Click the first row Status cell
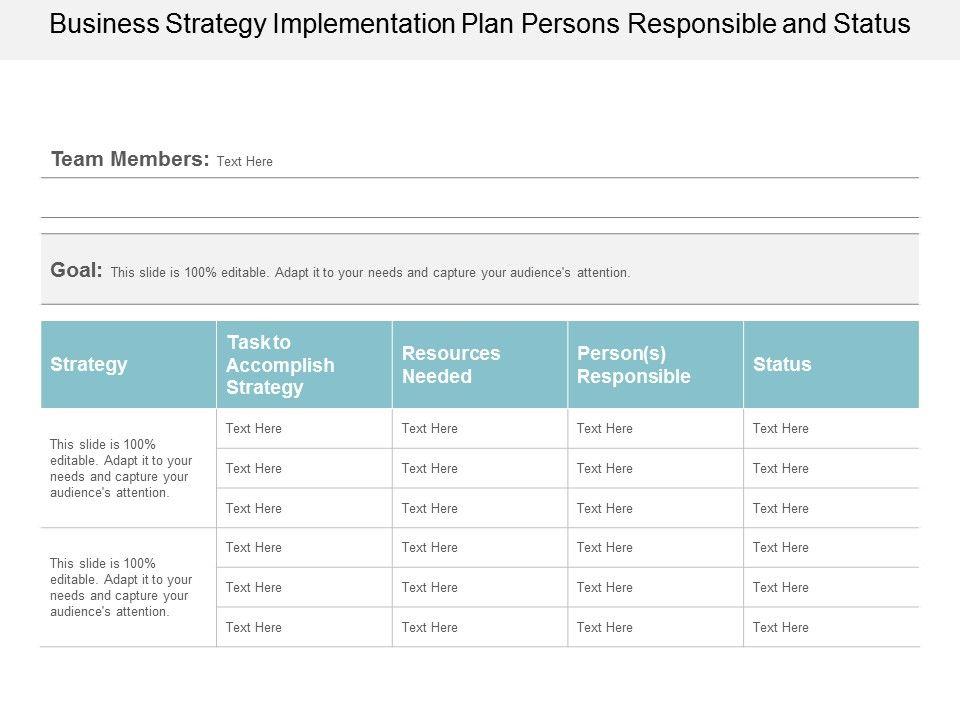This screenshot has width=960, height=720. pyautogui.click(x=781, y=428)
